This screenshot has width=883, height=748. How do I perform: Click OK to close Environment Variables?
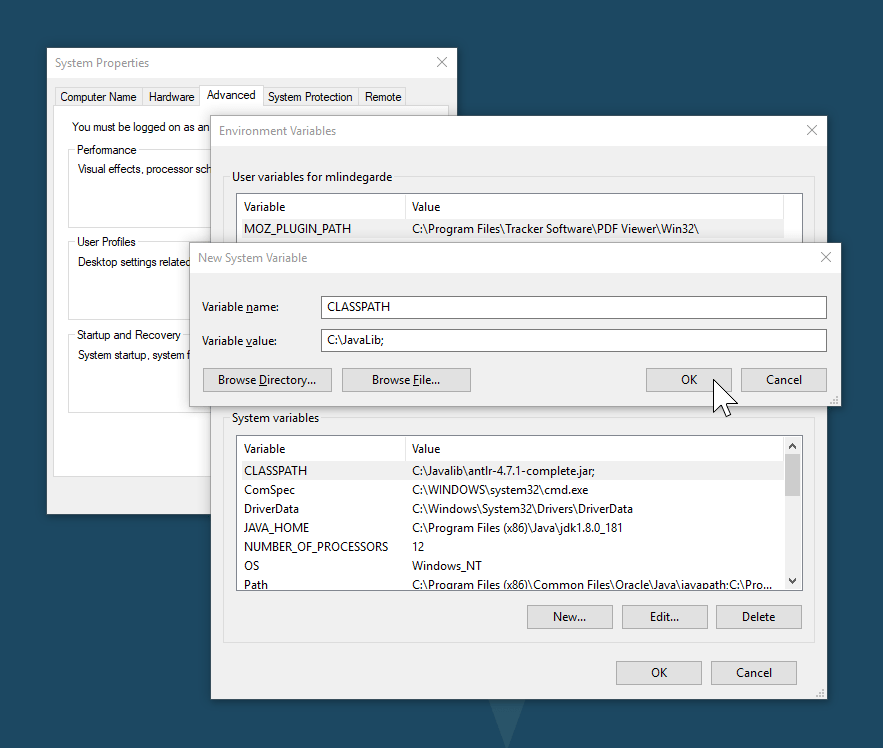click(x=658, y=672)
